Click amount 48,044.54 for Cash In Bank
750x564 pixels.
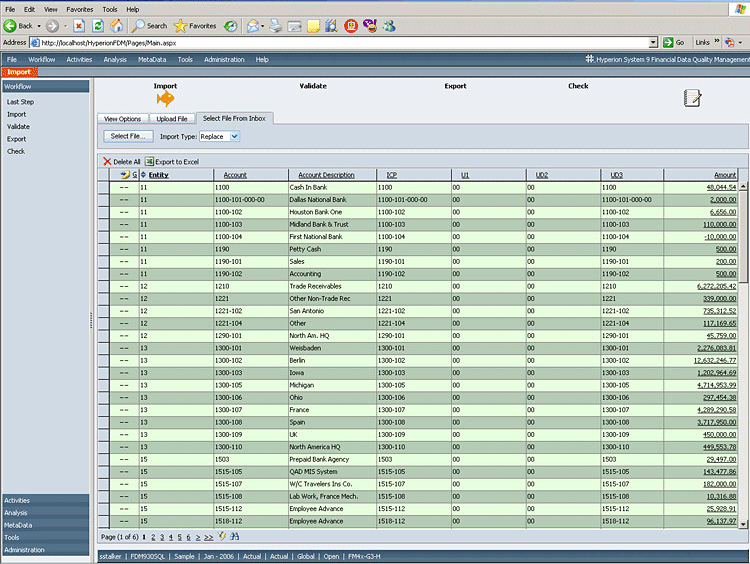coord(721,188)
